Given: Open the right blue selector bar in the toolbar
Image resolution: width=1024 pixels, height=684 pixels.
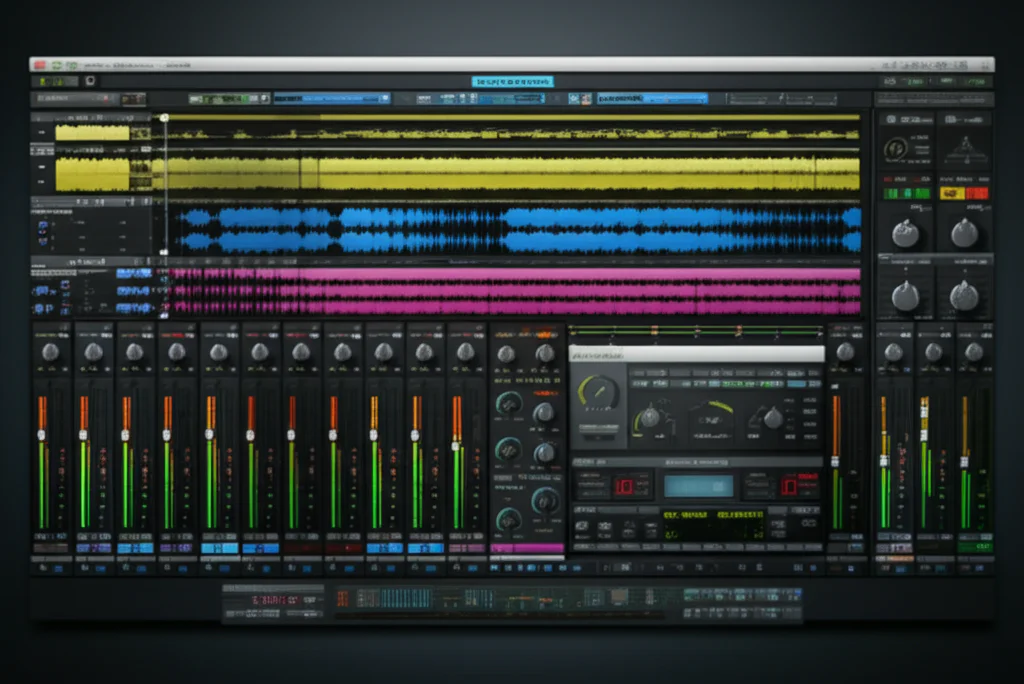Looking at the screenshot, I should coord(652,99).
